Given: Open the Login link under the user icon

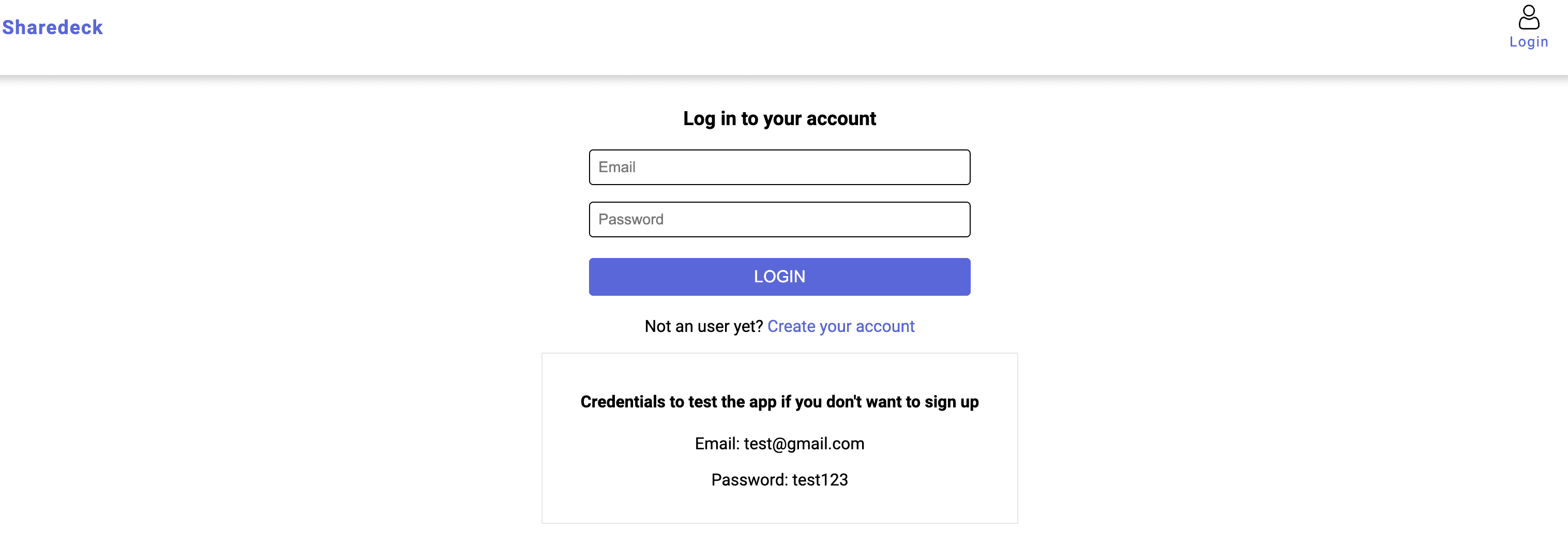Looking at the screenshot, I should point(1528,42).
